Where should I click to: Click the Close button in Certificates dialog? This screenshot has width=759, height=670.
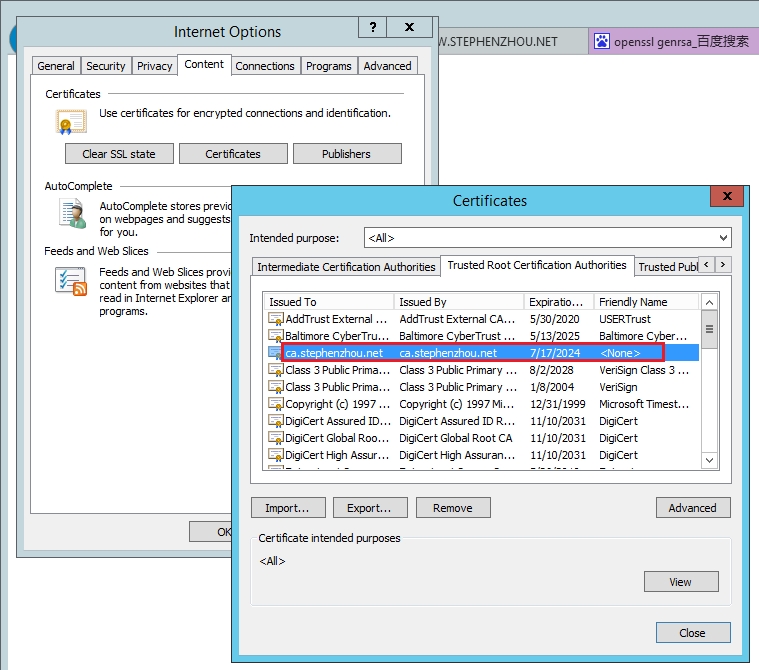point(693,633)
